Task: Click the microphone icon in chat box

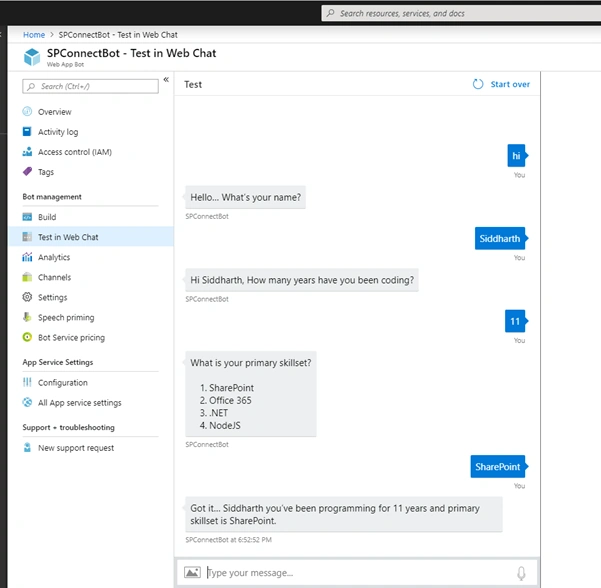Action: (521, 573)
